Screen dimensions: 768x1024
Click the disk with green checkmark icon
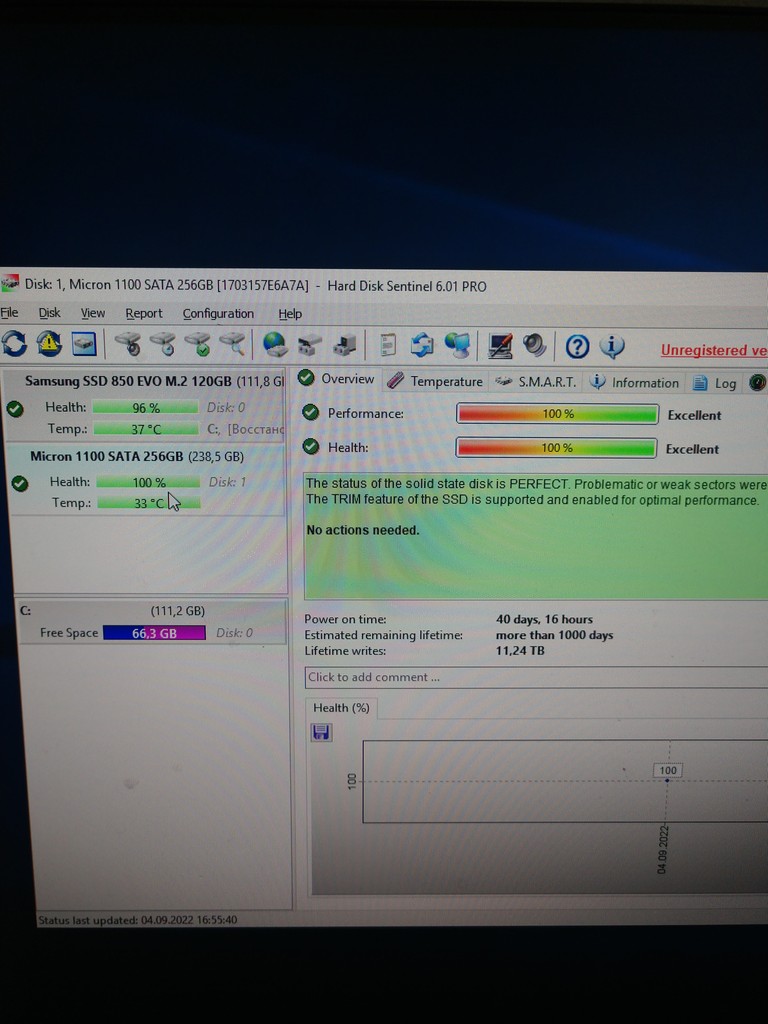point(198,344)
